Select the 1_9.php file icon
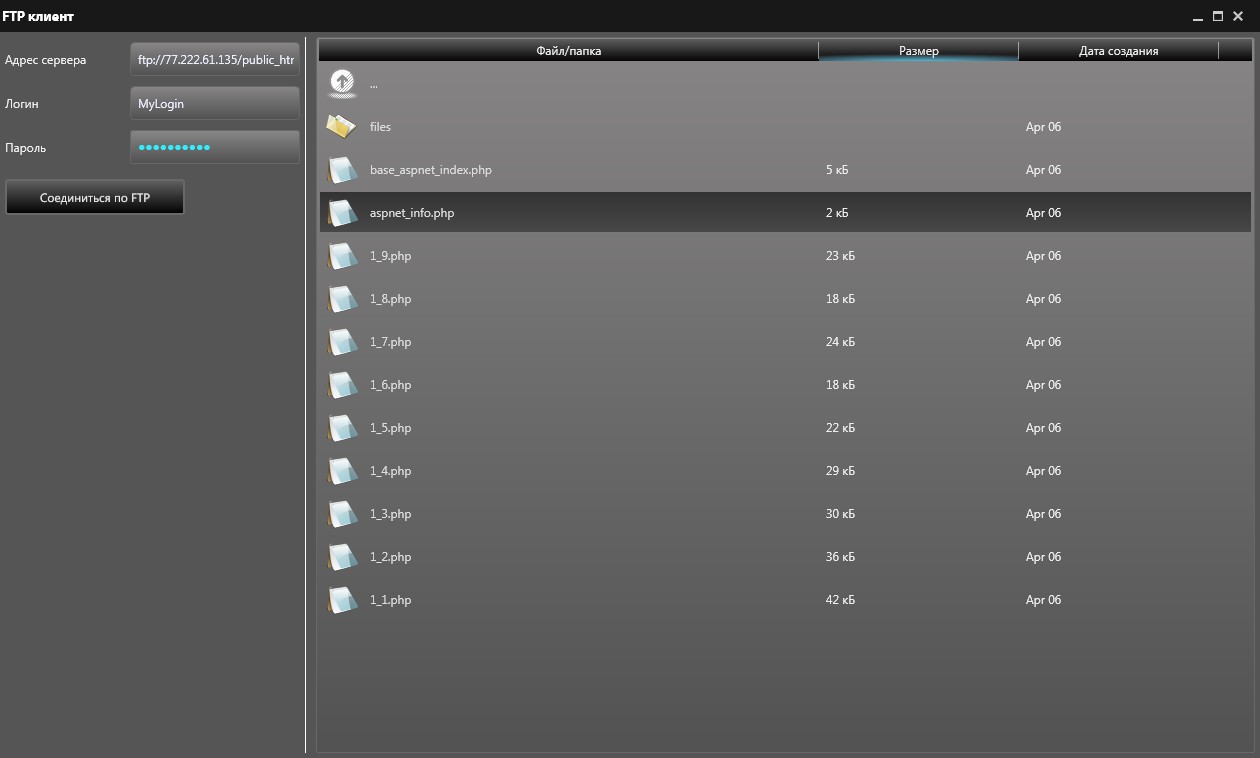 pyautogui.click(x=342, y=256)
